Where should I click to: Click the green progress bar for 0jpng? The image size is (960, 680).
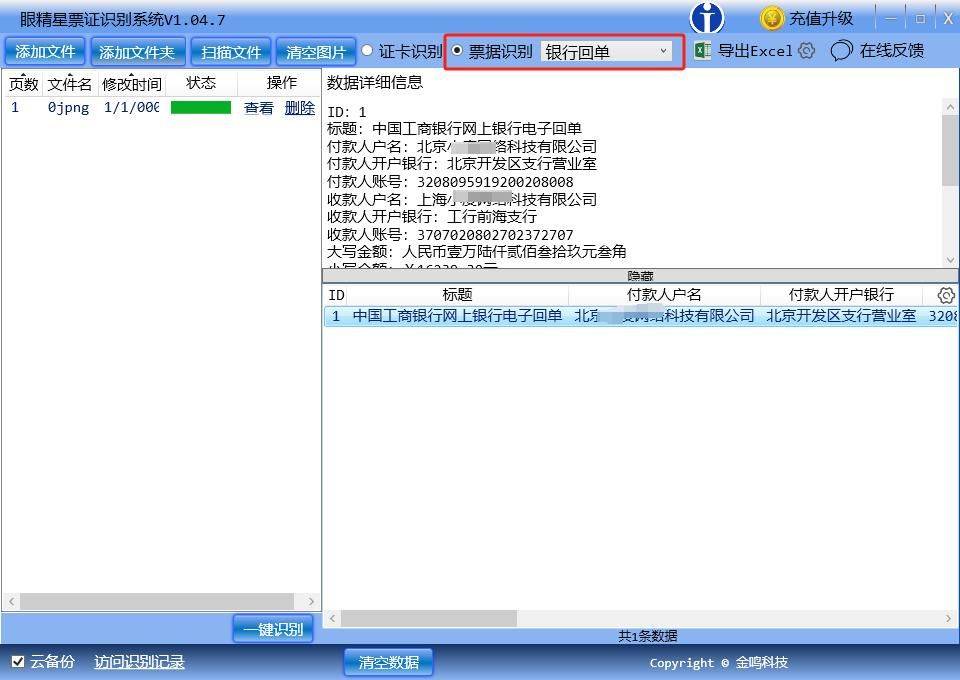(201, 108)
